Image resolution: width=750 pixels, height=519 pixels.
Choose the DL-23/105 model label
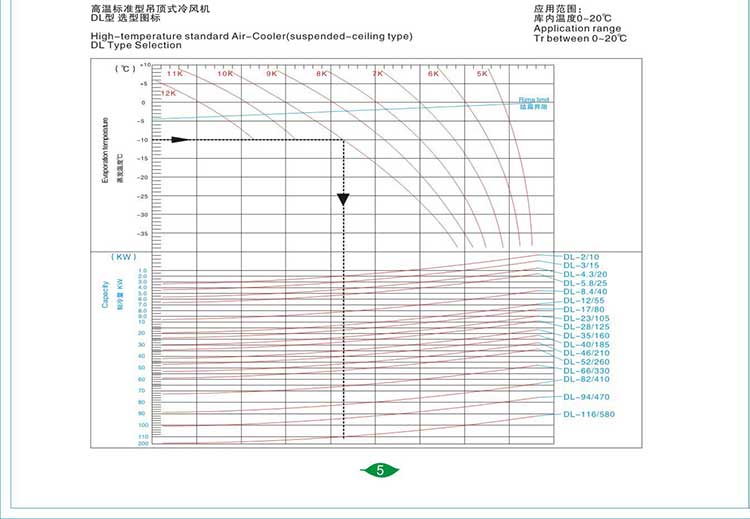(586, 317)
